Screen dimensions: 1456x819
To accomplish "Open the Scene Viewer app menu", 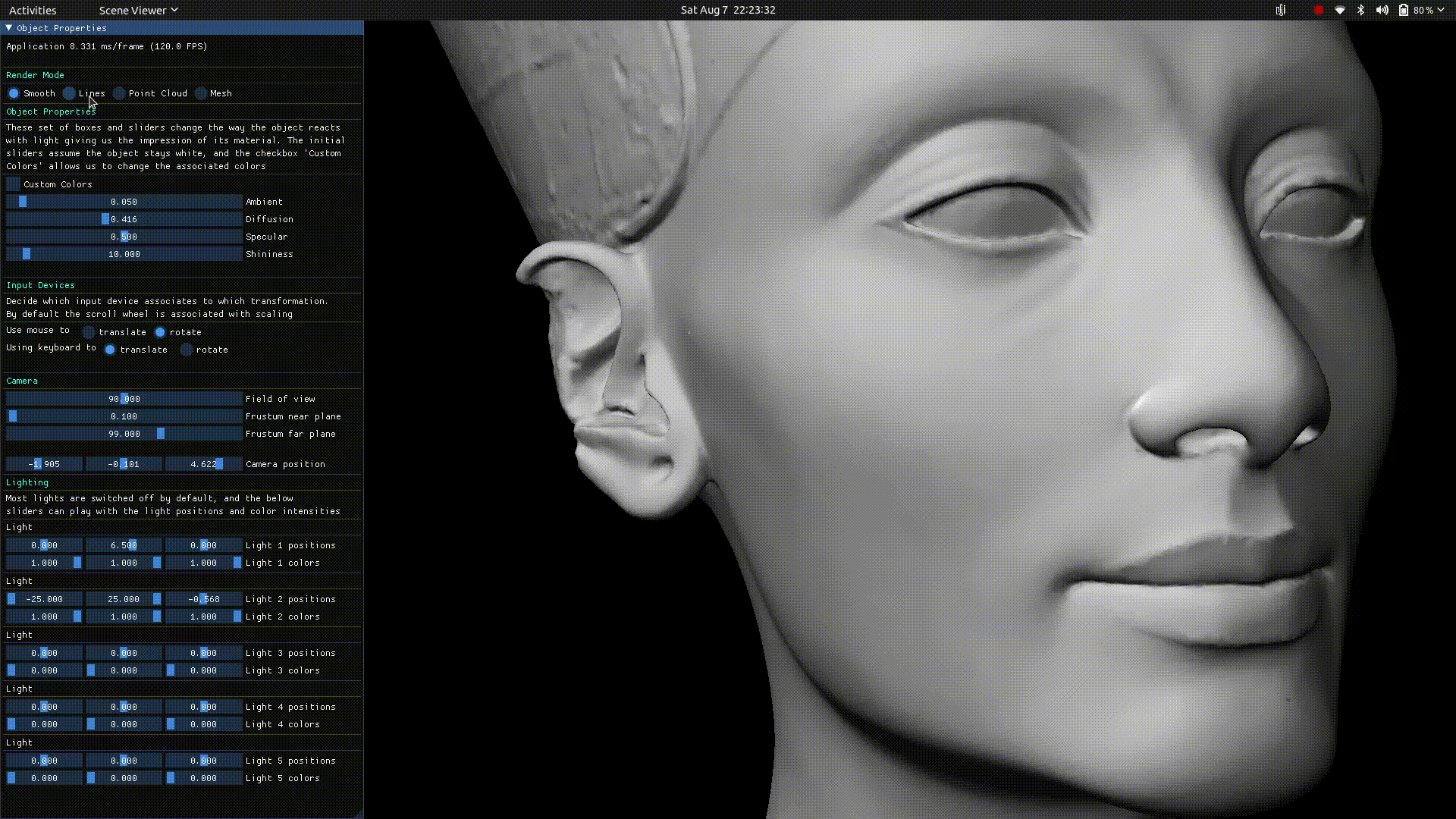I will pyautogui.click(x=138, y=10).
